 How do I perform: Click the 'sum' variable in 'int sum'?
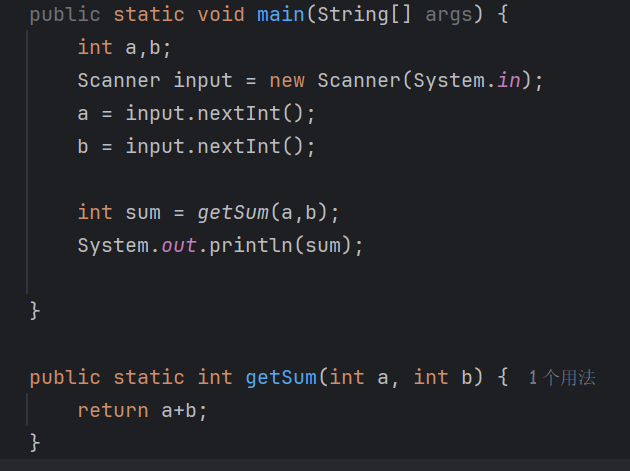[x=143, y=212]
